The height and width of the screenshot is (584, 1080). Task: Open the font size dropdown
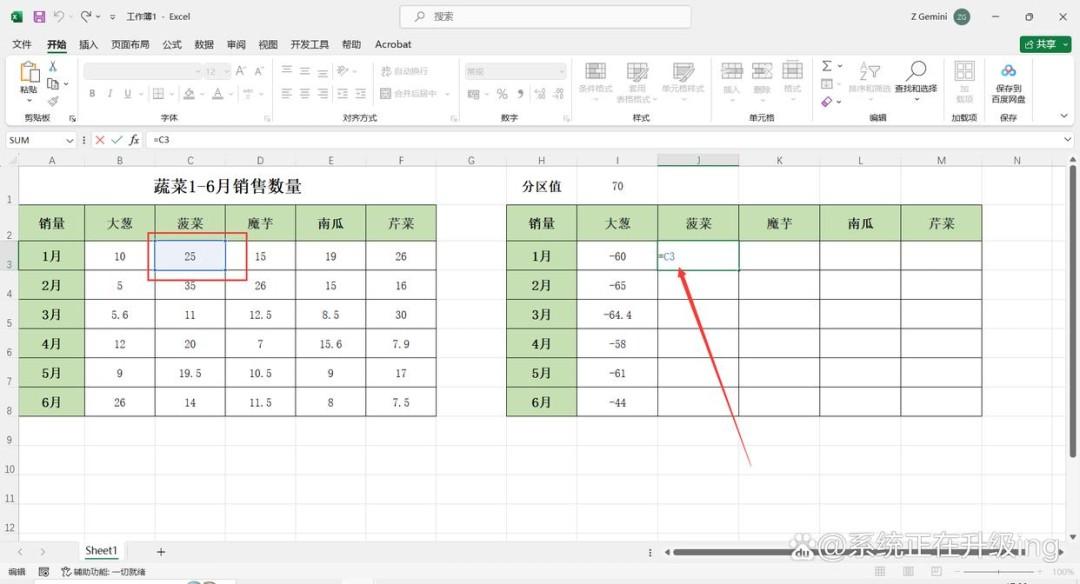[225, 71]
